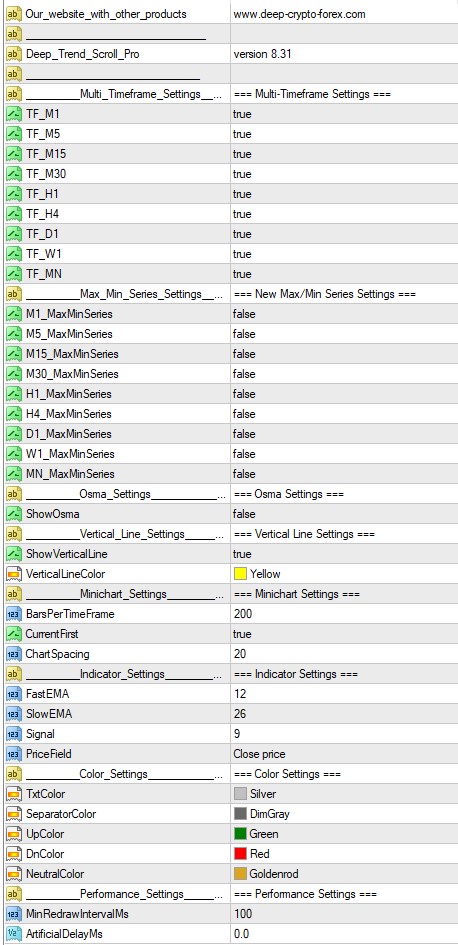
Task: Open the CurrentFirst true value dropdown
Action: 344,634
